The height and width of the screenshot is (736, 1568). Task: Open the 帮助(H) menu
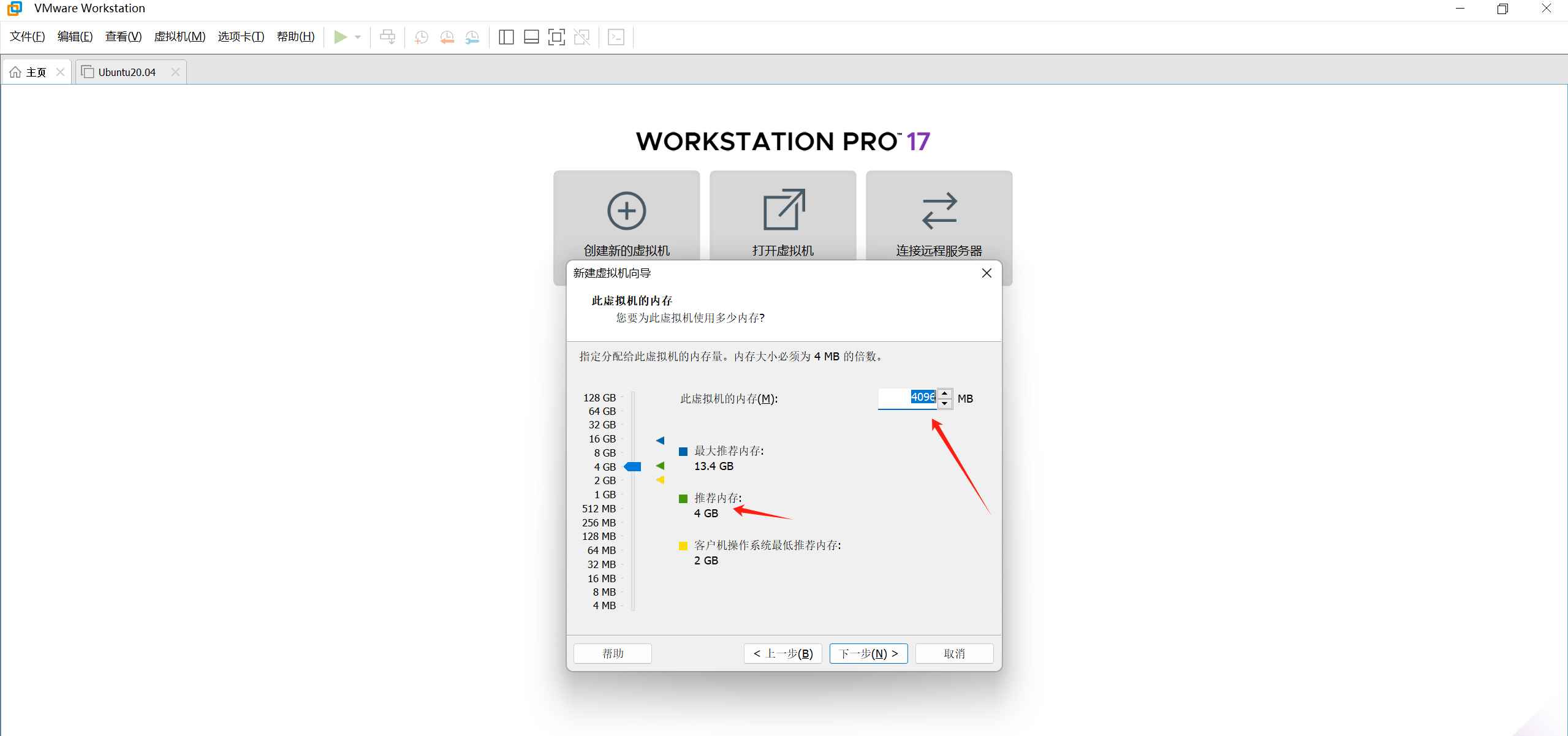[295, 37]
